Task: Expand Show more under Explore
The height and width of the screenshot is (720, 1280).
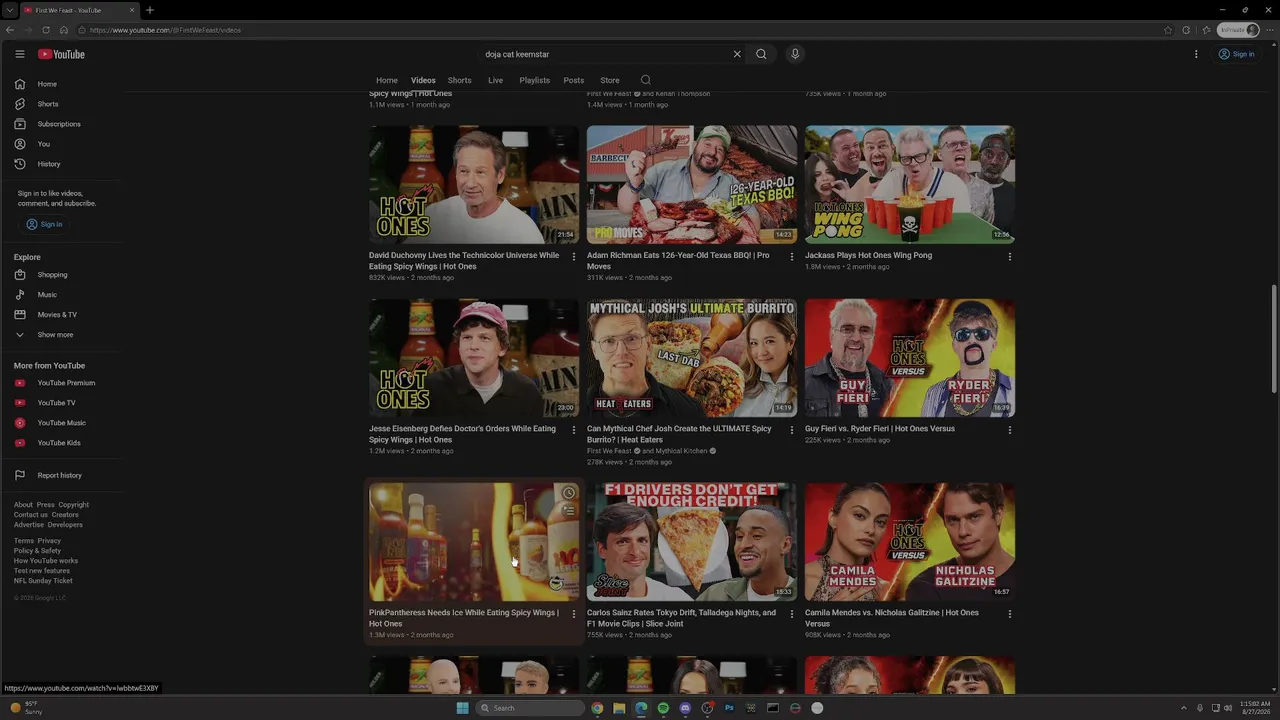Action: point(62,335)
